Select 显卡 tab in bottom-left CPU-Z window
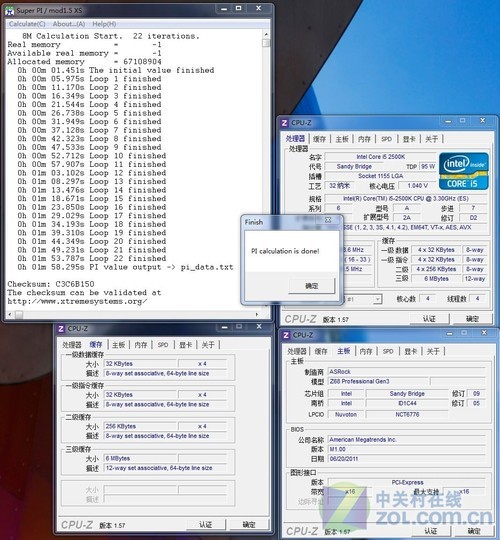500x540 pixels. tap(186, 345)
